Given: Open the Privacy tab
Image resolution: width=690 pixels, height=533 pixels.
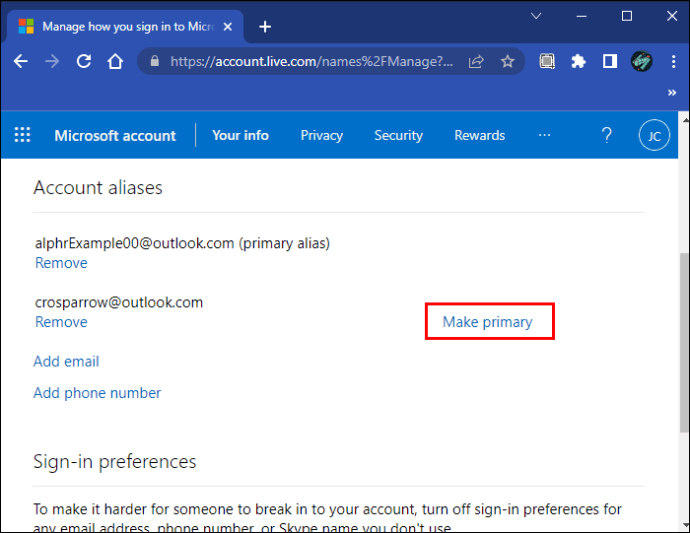Looking at the screenshot, I should click(321, 135).
